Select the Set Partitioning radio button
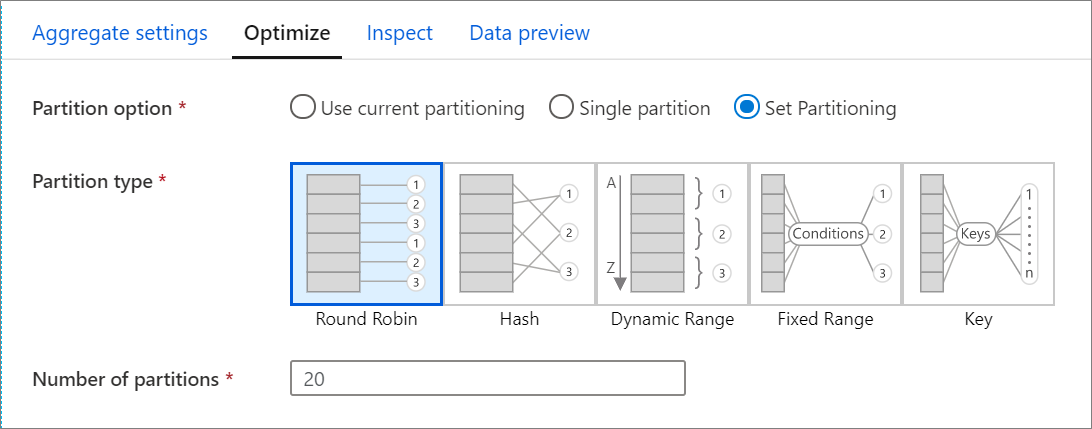The width and height of the screenshot is (1092, 429). pos(747,108)
